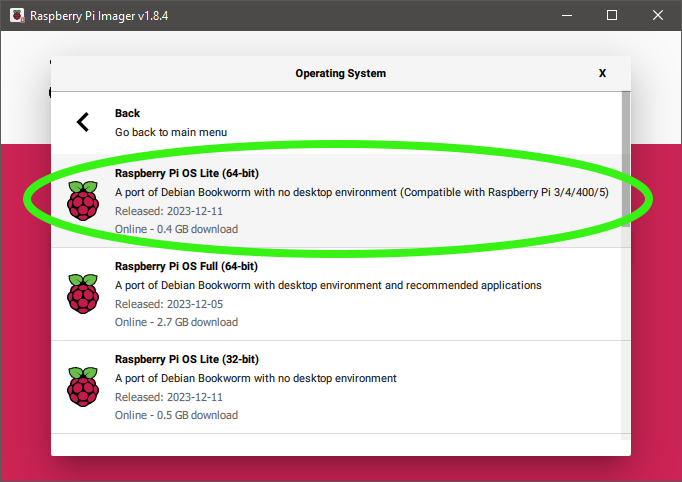Screen dimensions: 682x482
Task: Select Raspberry Pi OS Lite (64-bit) title
Action: tap(187, 173)
